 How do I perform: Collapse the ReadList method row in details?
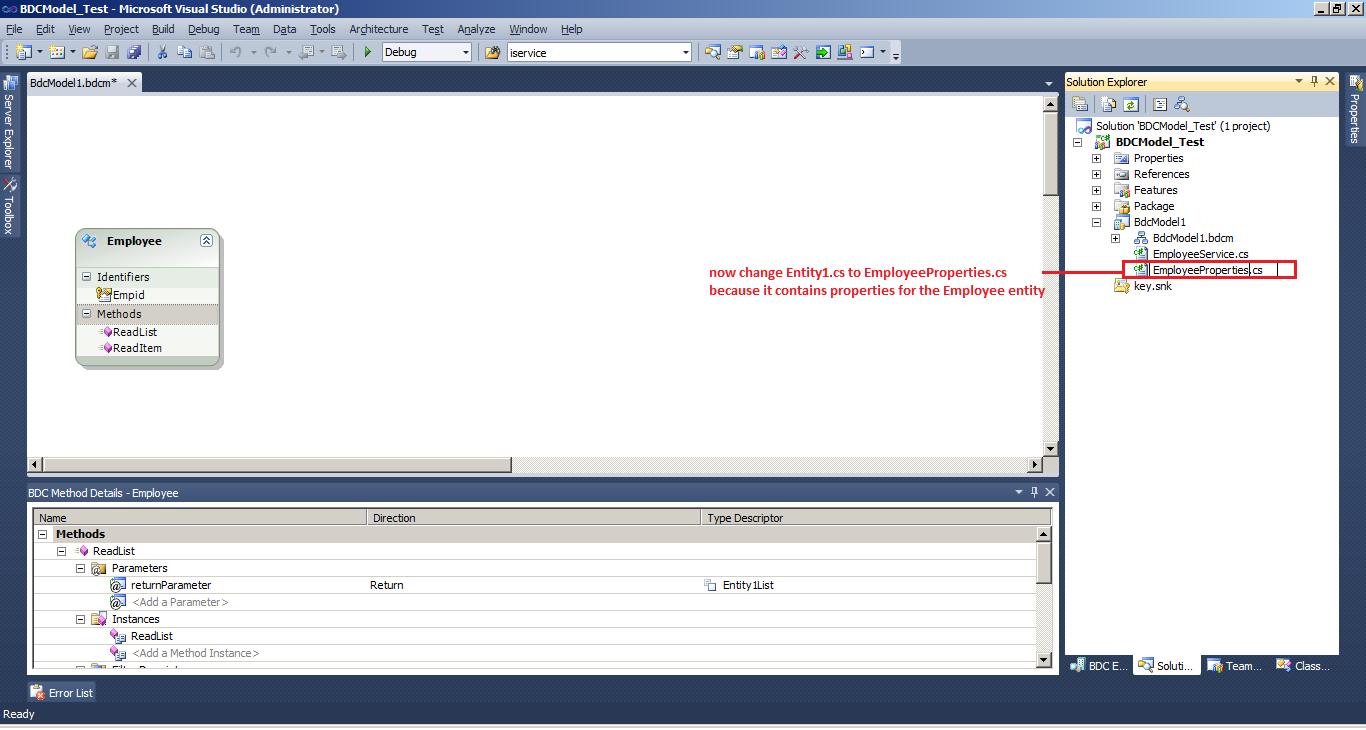[61, 551]
